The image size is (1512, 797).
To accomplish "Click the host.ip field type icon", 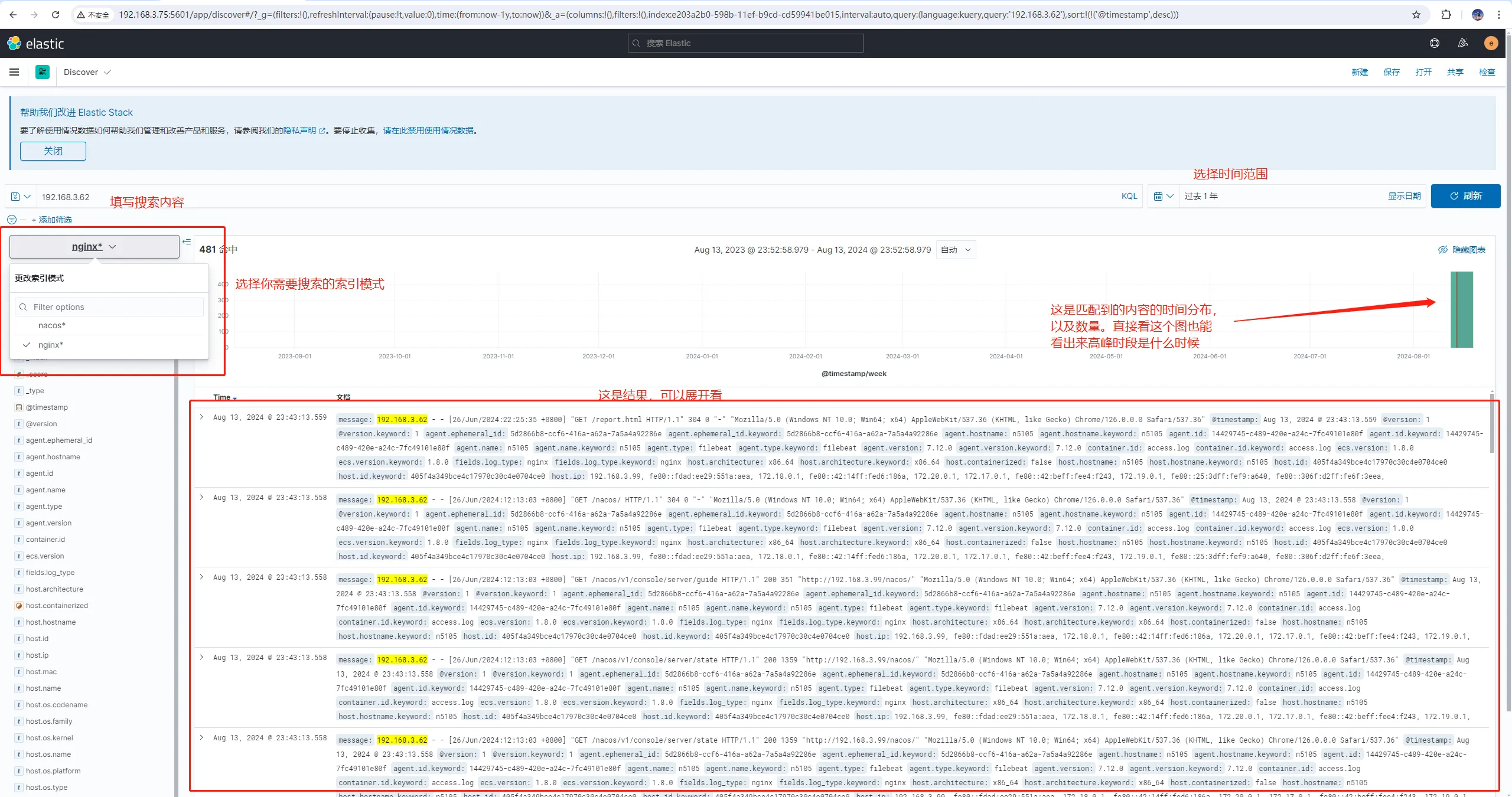I will point(19,655).
